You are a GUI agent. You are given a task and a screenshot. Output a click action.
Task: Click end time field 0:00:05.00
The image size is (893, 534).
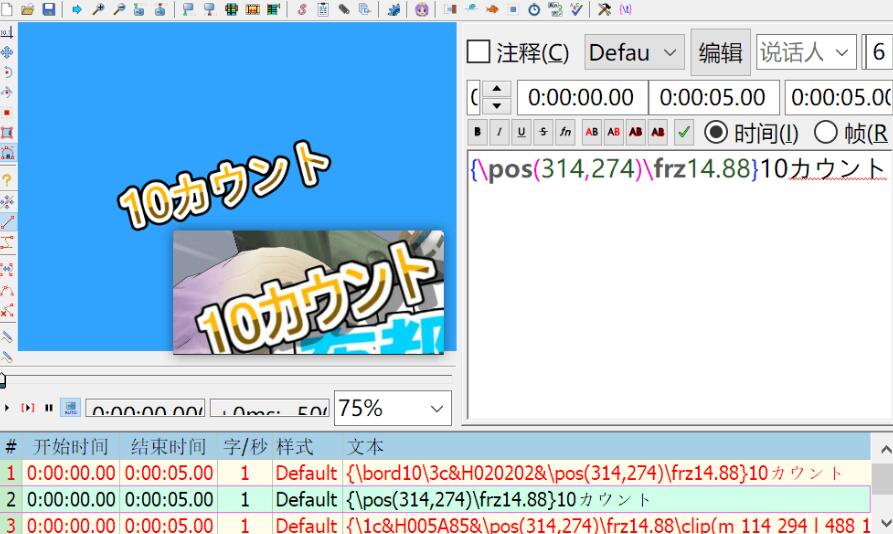tap(714, 97)
